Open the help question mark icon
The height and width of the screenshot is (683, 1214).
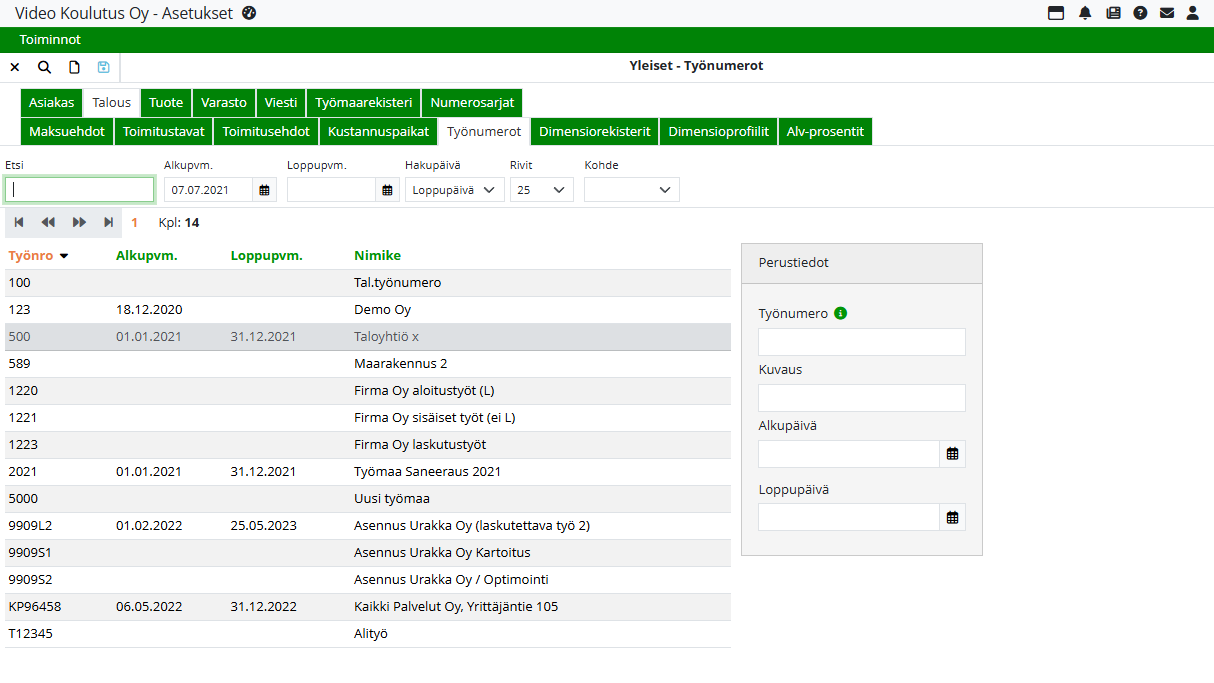(x=1140, y=13)
